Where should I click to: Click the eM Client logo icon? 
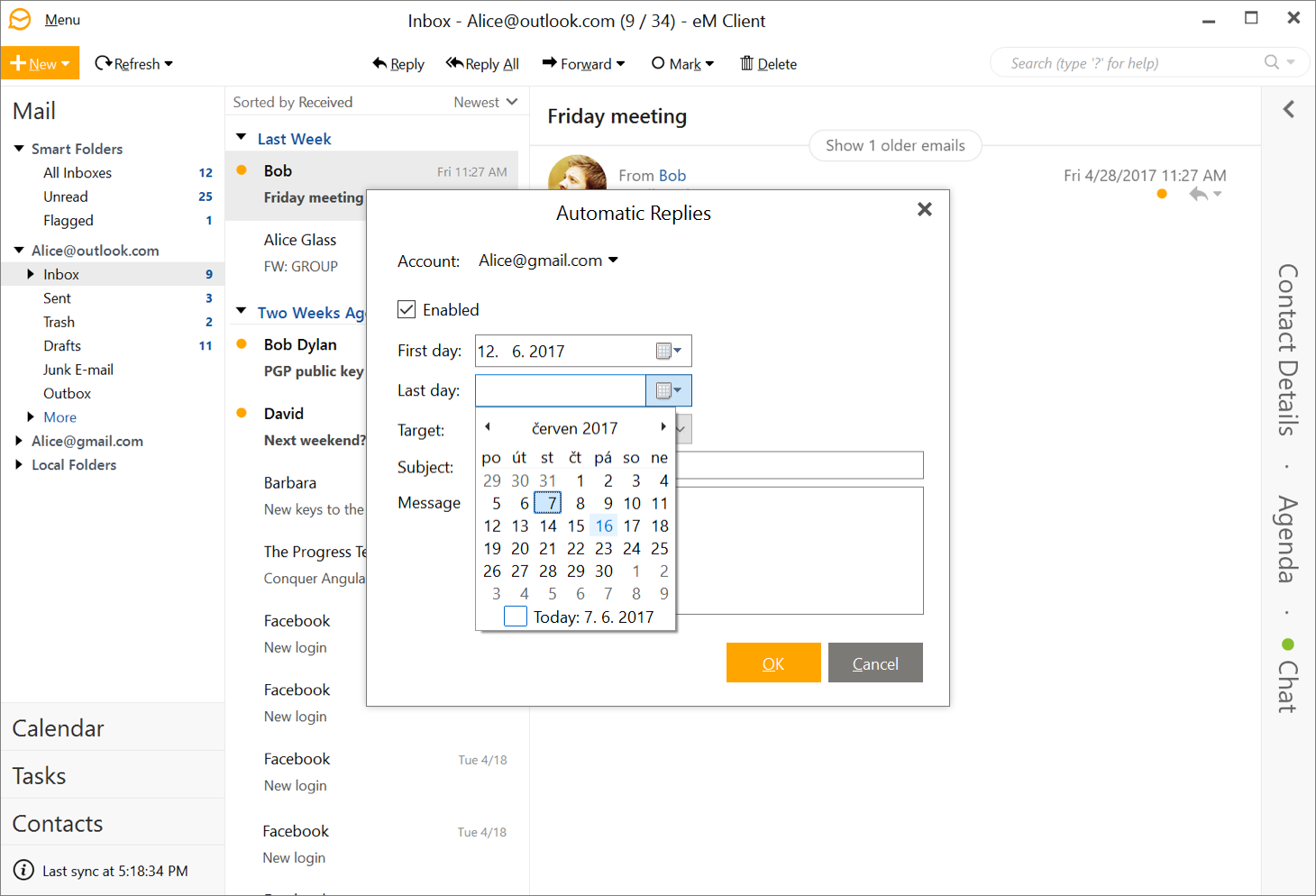20,19
